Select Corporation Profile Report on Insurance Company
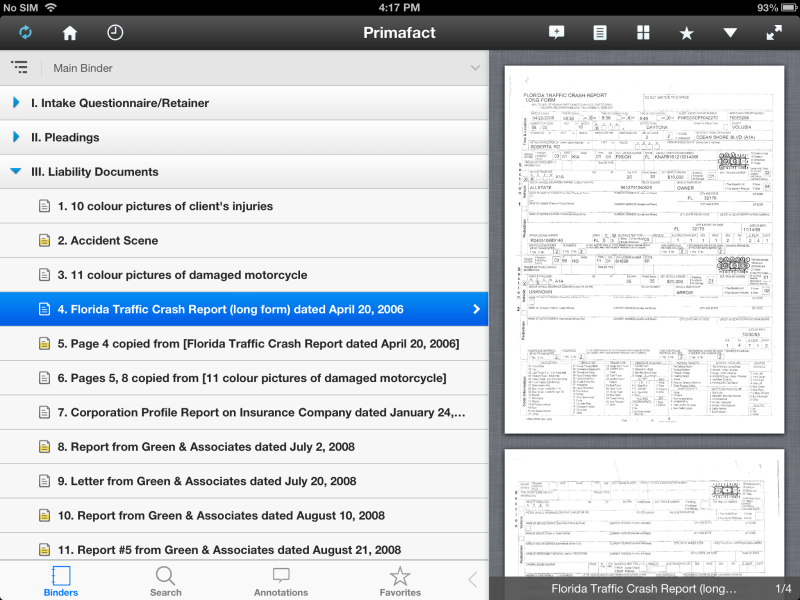 pyautogui.click(x=244, y=412)
